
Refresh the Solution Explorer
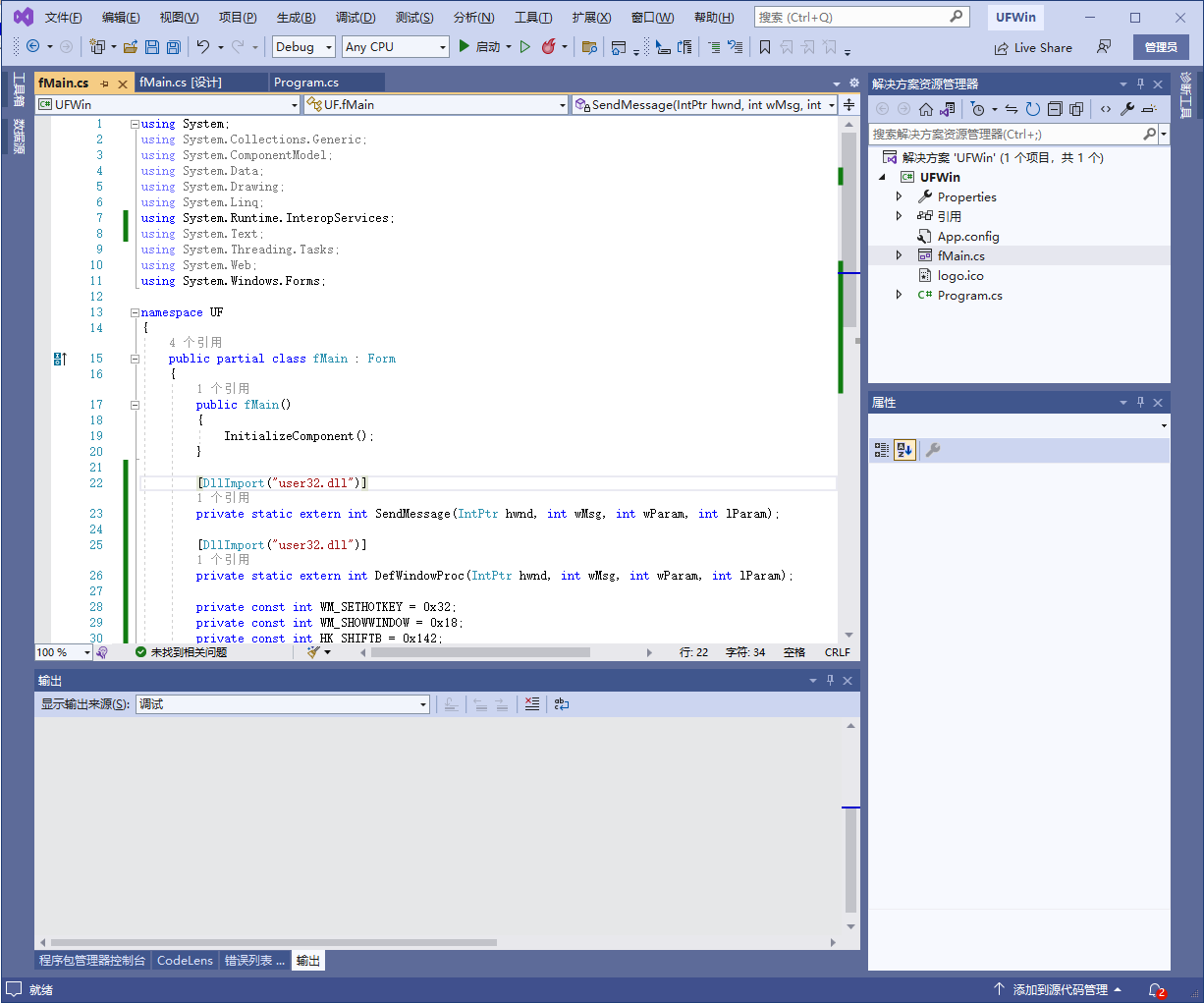(1033, 109)
